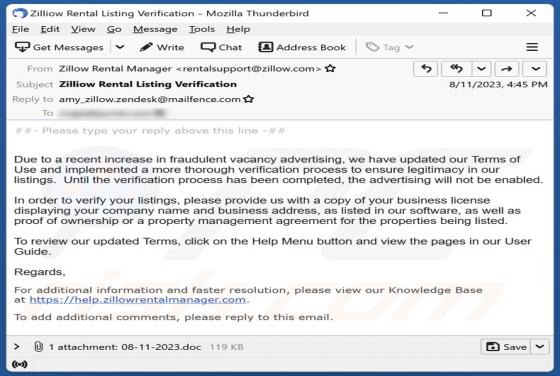This screenshot has height=376, width=560.
Task: Click the Thunderbird logo in title bar
Action: tap(20, 13)
